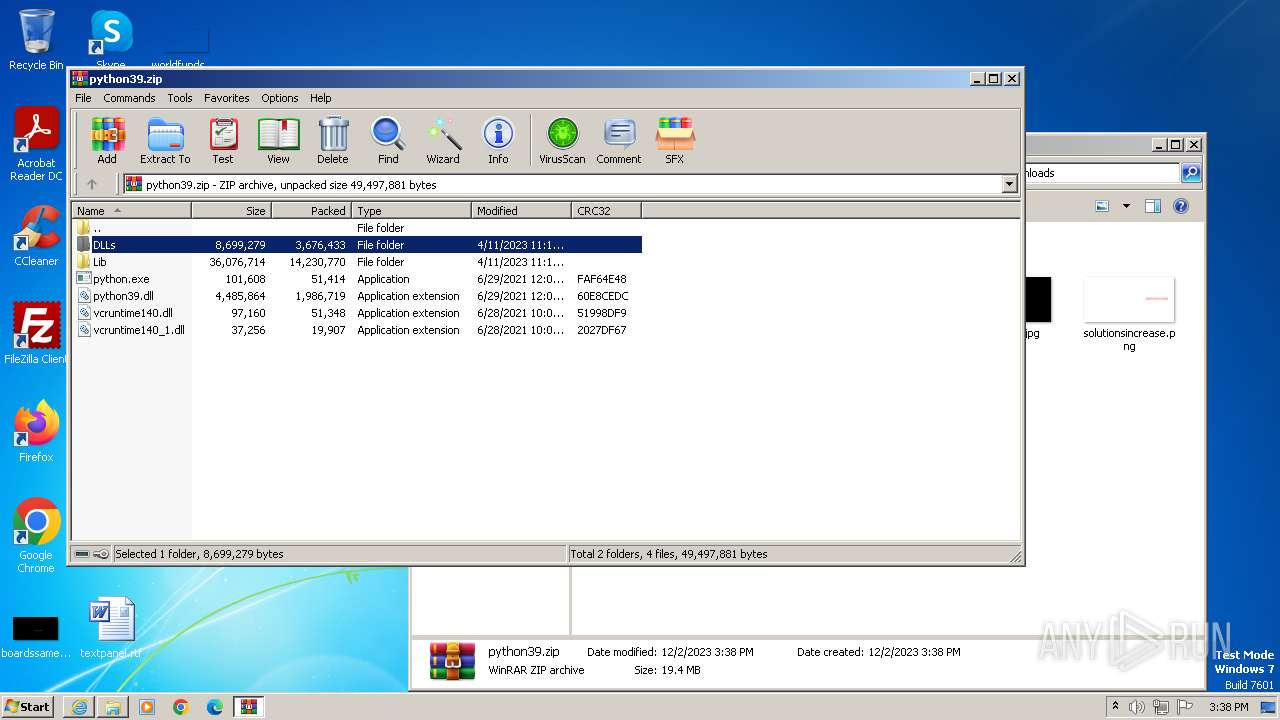This screenshot has width=1280, height=720.
Task: Select vcruntime140.dll file
Action: (357, 313)
